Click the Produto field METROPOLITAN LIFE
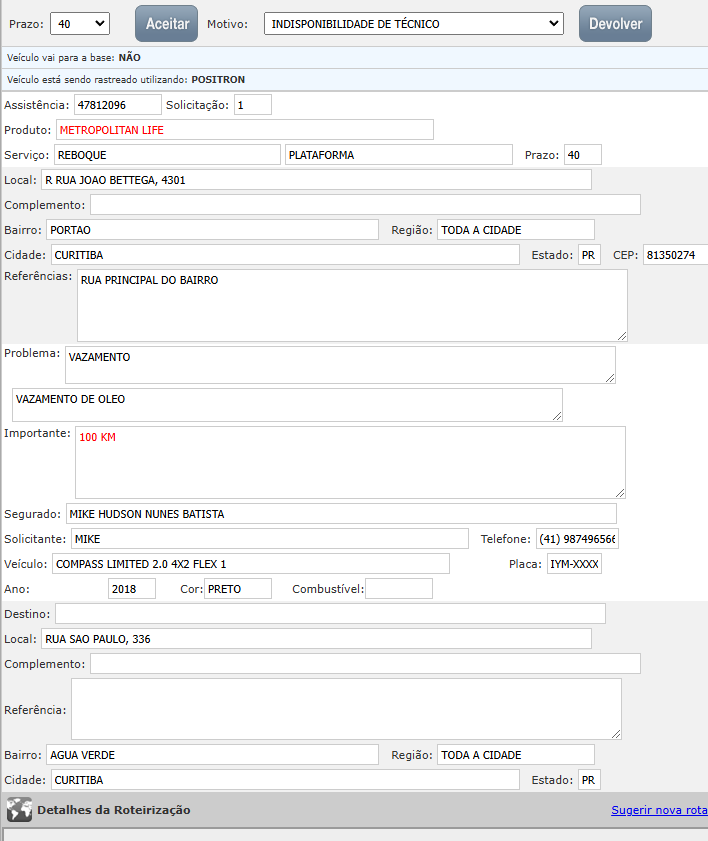 [x=245, y=130]
